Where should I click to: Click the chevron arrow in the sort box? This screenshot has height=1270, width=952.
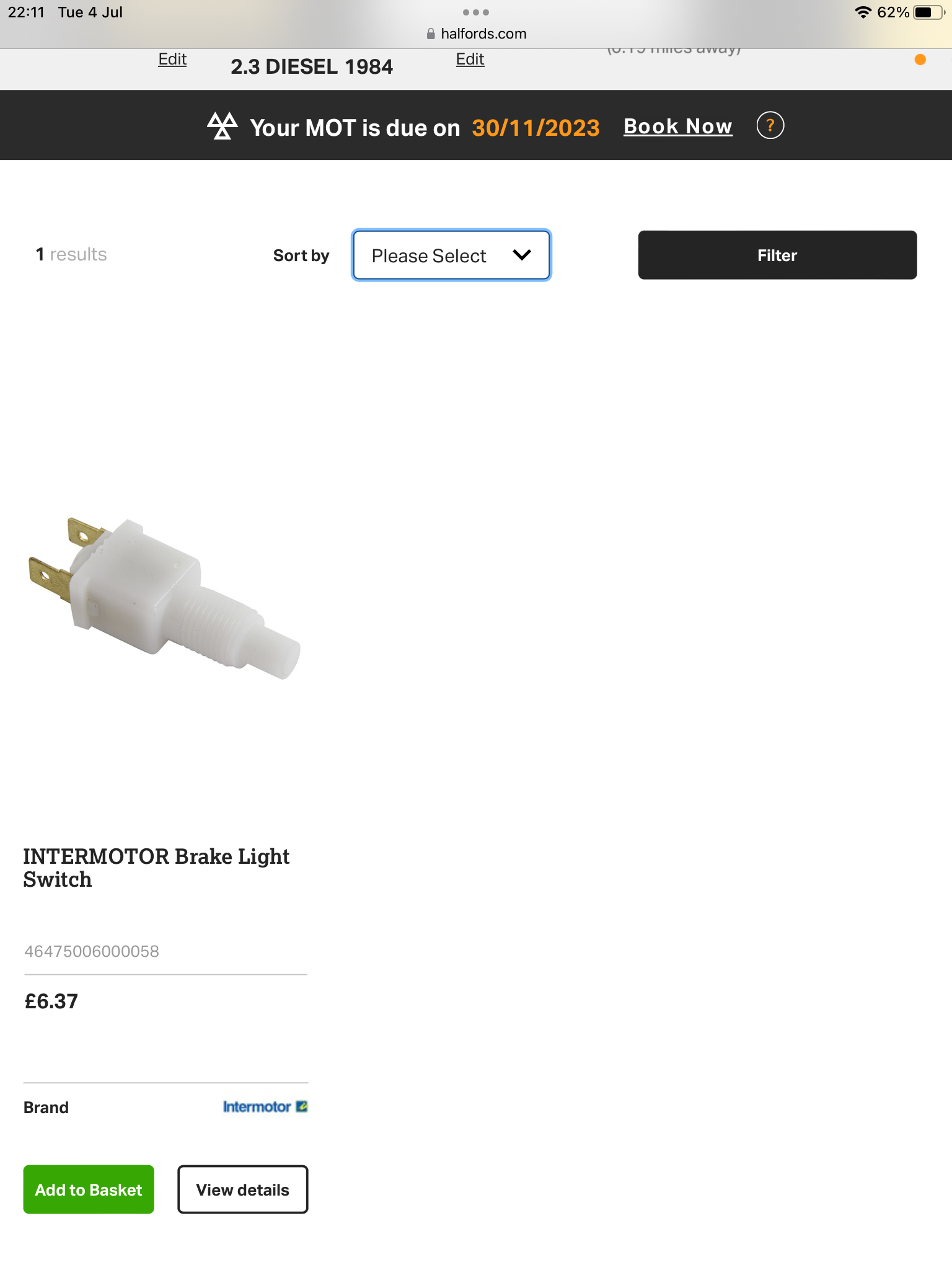tap(522, 255)
